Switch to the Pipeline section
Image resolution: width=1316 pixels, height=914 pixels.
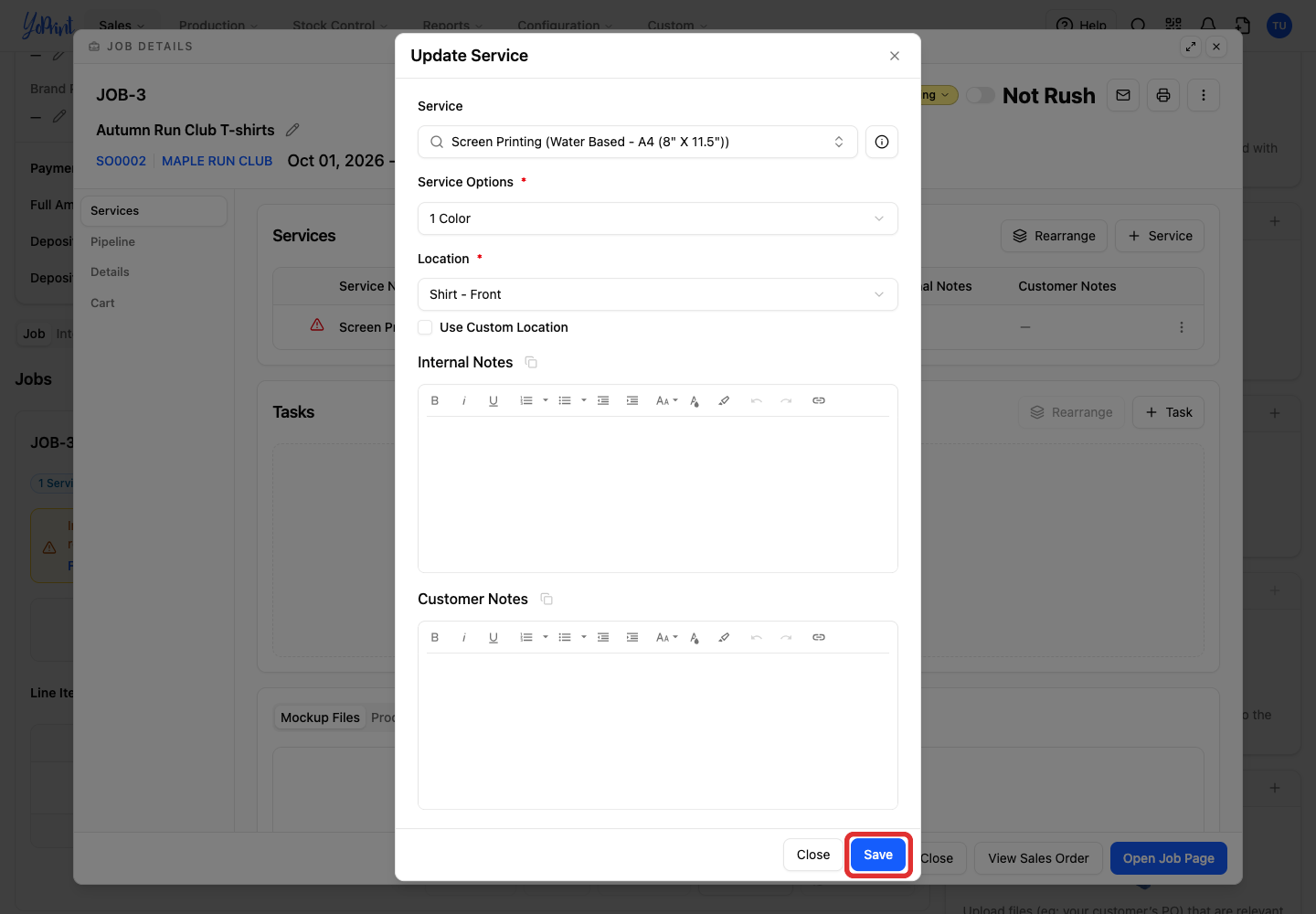tap(112, 241)
